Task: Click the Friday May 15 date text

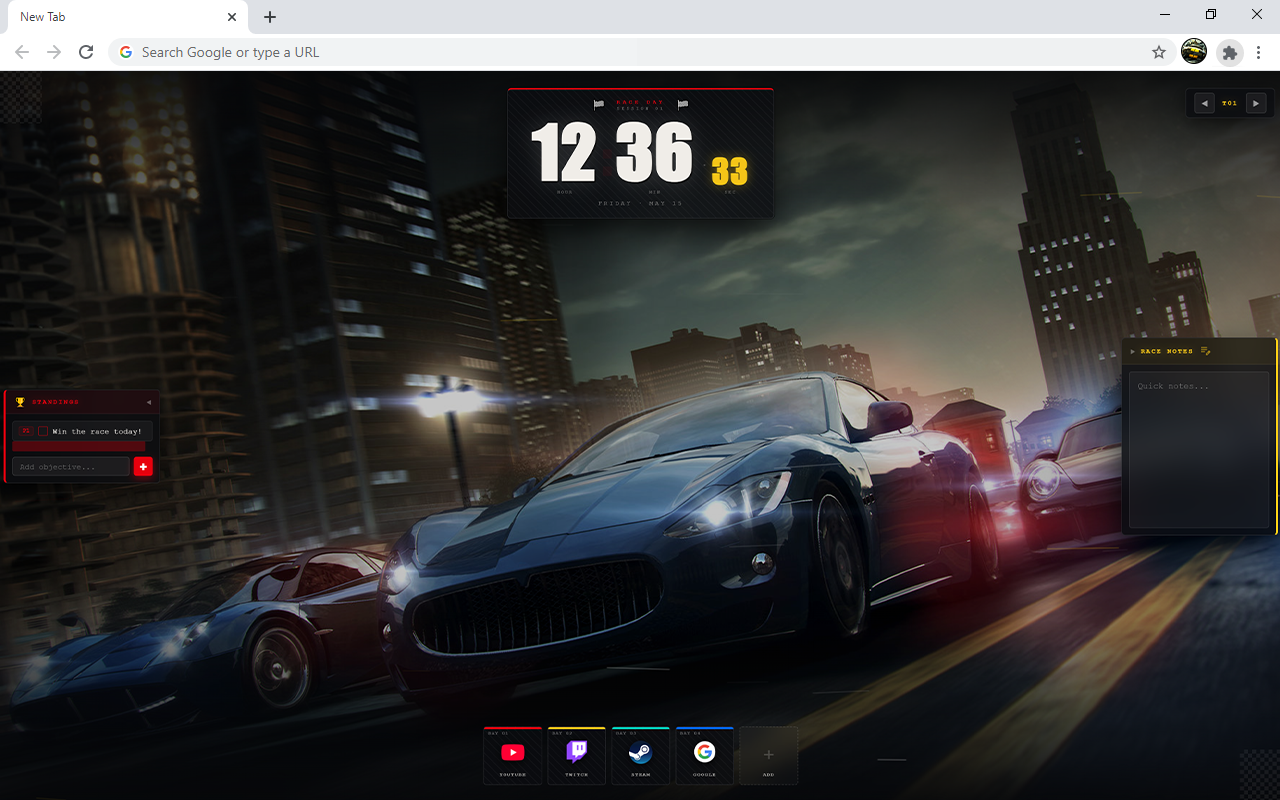Action: pyautogui.click(x=640, y=203)
